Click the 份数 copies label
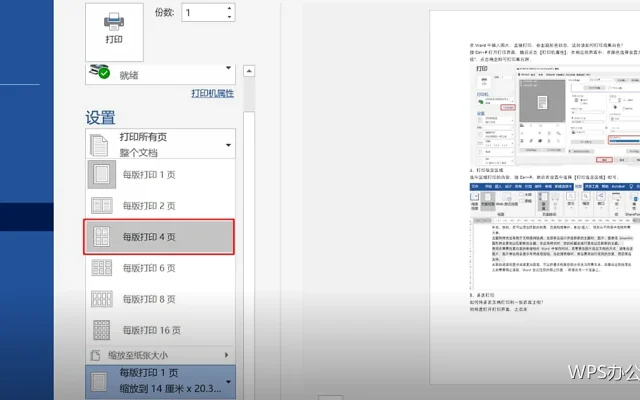 pyautogui.click(x=164, y=12)
